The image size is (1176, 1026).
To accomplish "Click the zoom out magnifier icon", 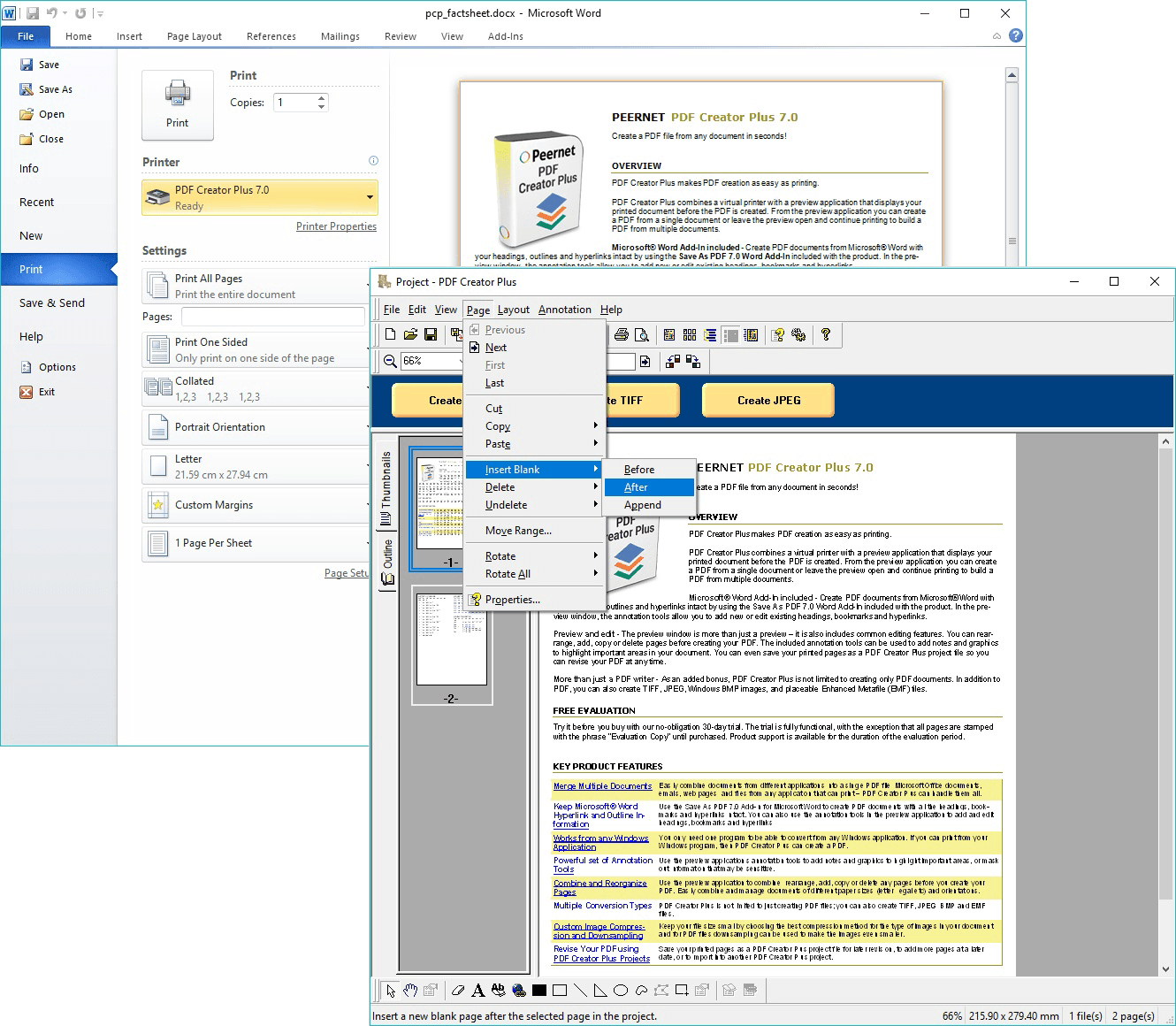I will [x=389, y=361].
